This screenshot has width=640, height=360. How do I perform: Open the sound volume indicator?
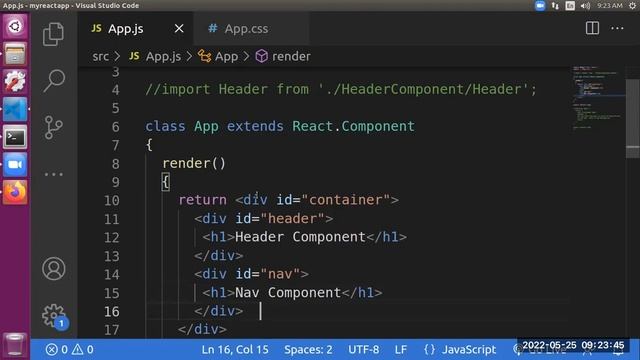(x=585, y=5)
